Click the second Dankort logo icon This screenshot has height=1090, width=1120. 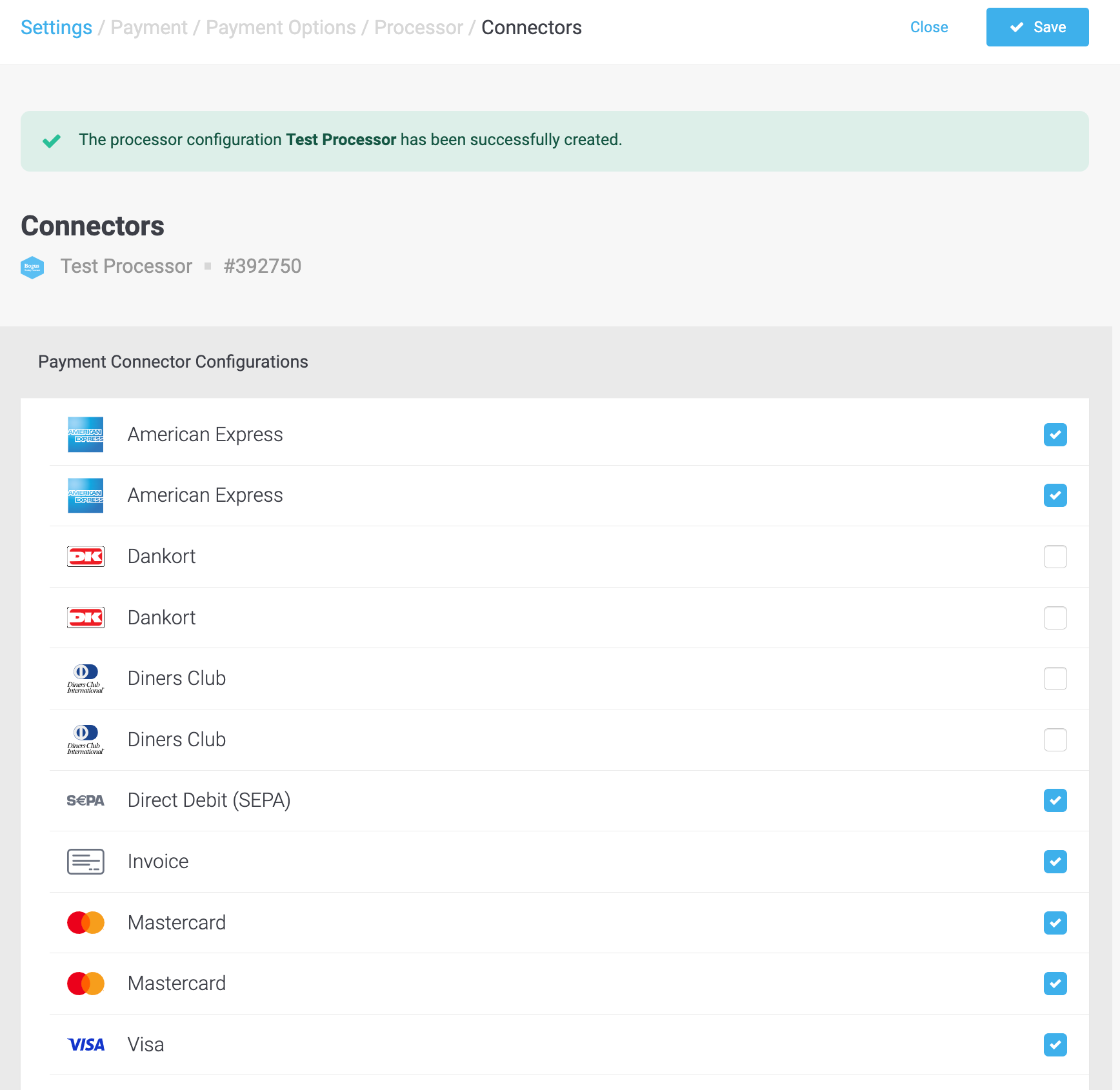tap(85, 618)
